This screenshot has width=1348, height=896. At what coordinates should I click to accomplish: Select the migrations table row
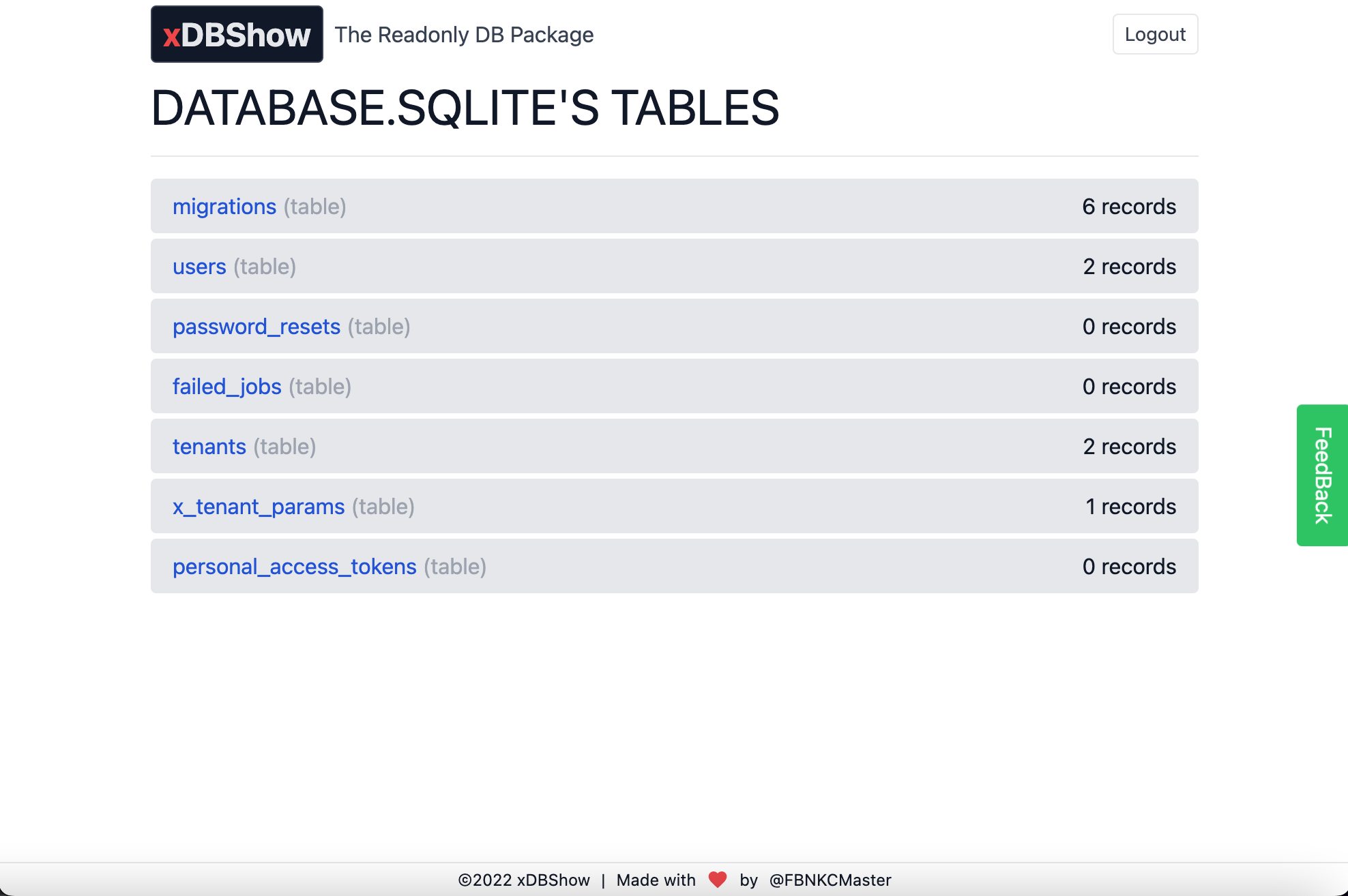[x=674, y=206]
